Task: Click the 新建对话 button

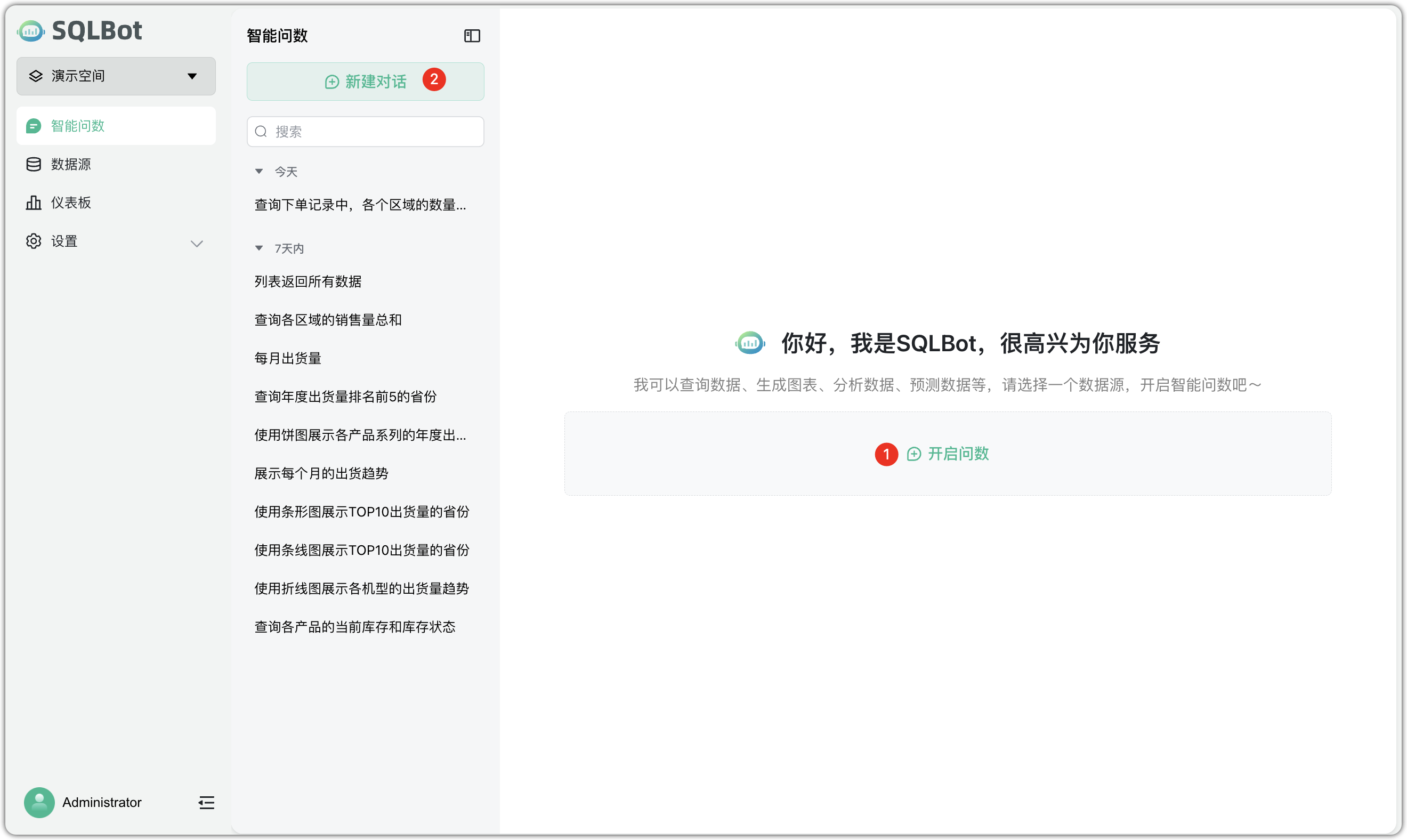Action: coord(365,81)
